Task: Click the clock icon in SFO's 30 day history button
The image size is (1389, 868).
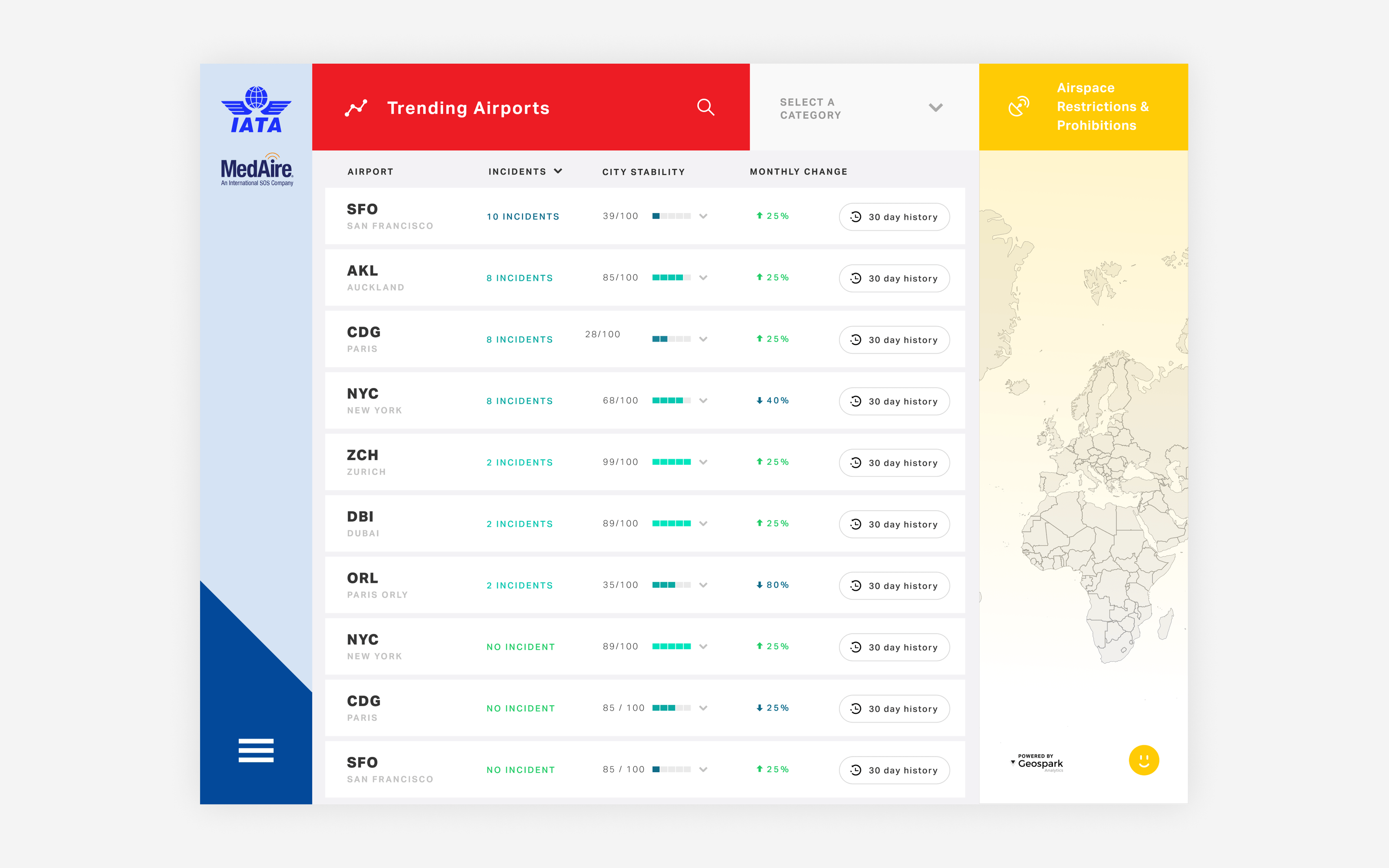Action: click(x=855, y=217)
